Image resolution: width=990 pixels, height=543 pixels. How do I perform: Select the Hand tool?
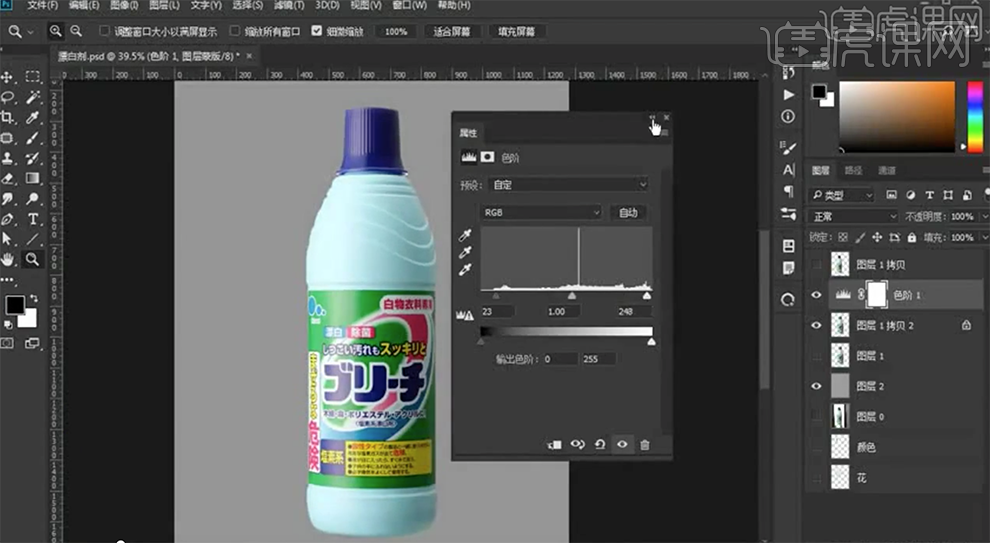[8, 259]
